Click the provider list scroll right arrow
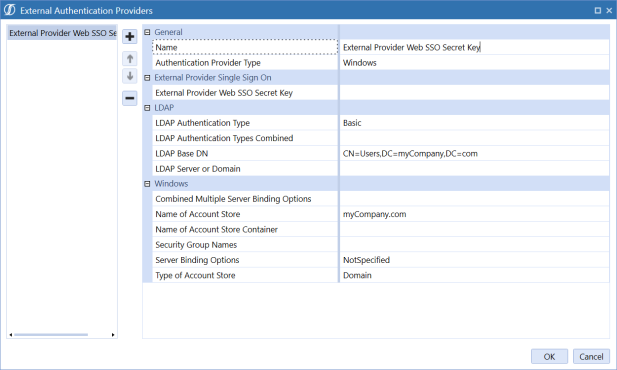Image resolution: width=617 pixels, height=370 pixels. point(113,335)
